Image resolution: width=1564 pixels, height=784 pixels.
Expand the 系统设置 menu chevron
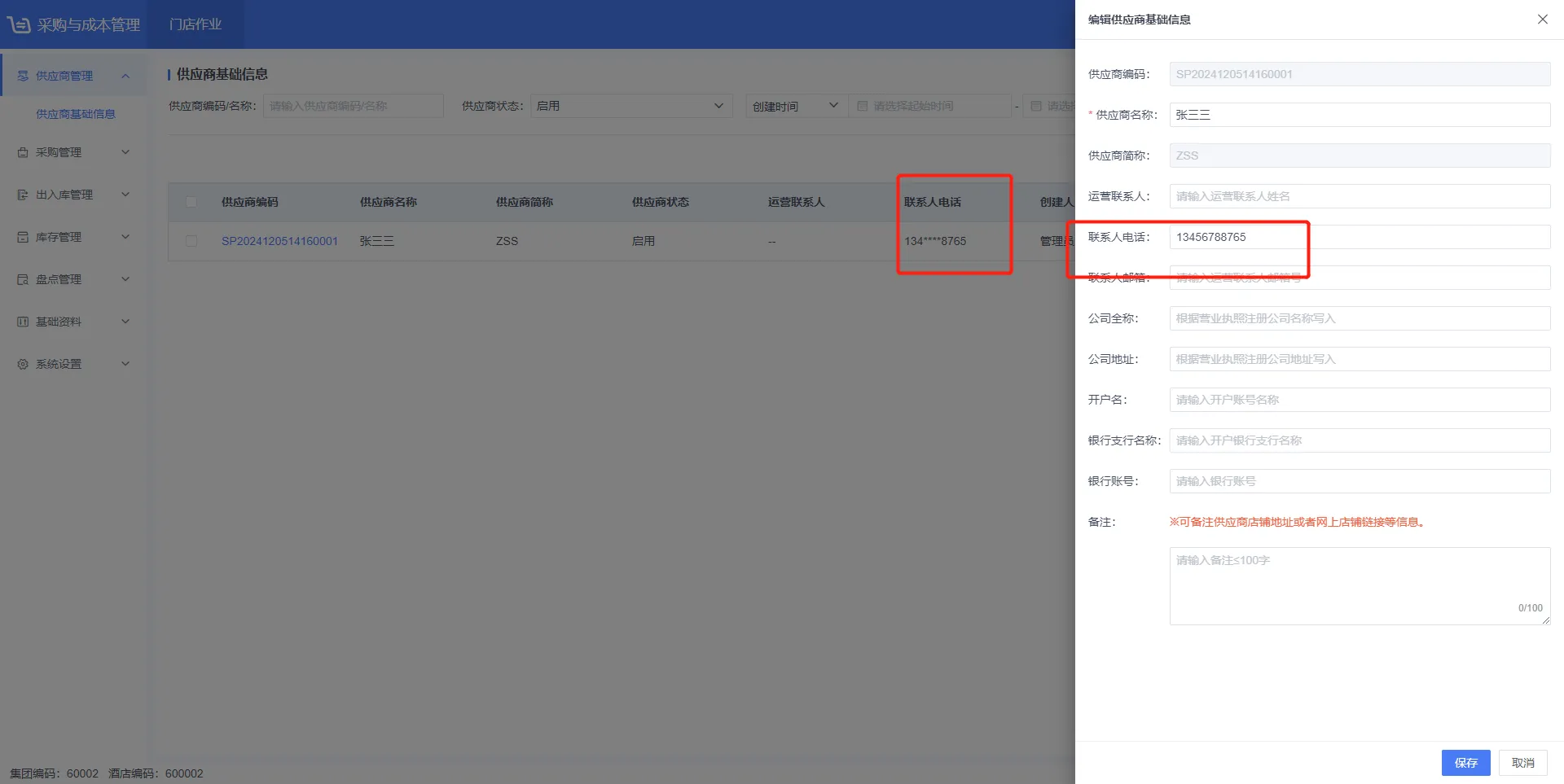coord(125,364)
